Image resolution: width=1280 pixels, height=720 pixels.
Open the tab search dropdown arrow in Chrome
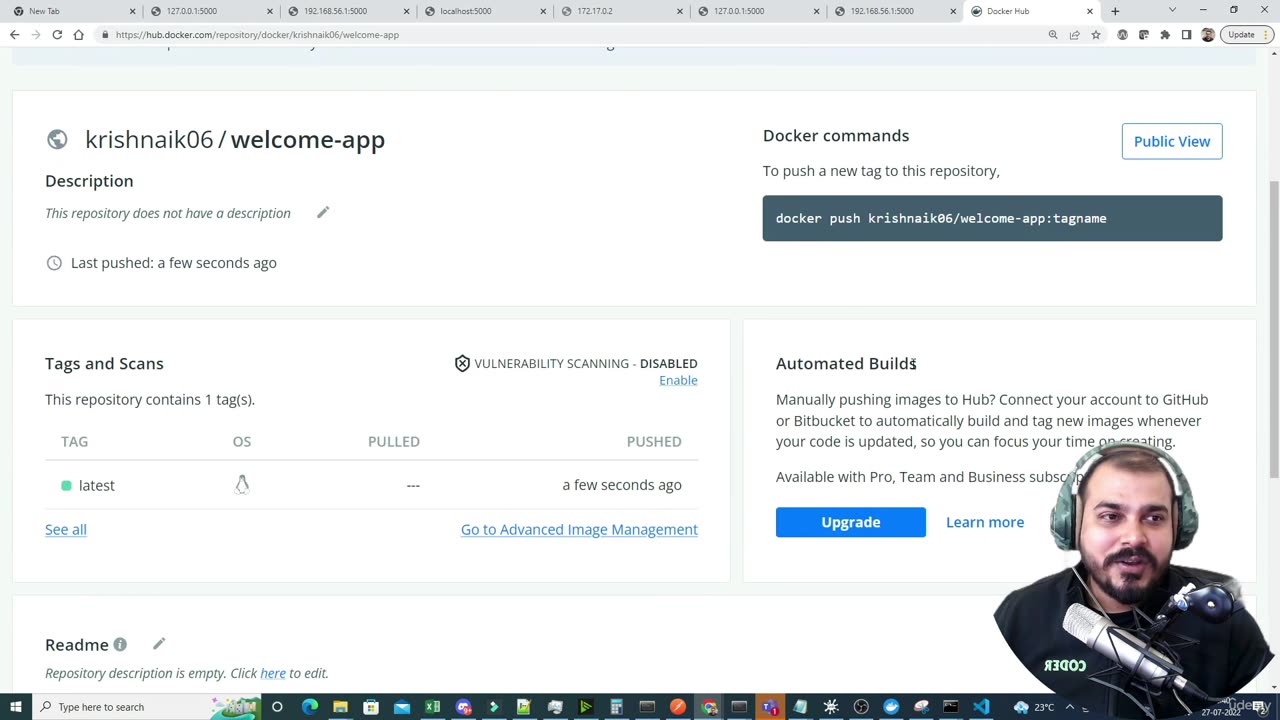pyautogui.click(x=1172, y=10)
